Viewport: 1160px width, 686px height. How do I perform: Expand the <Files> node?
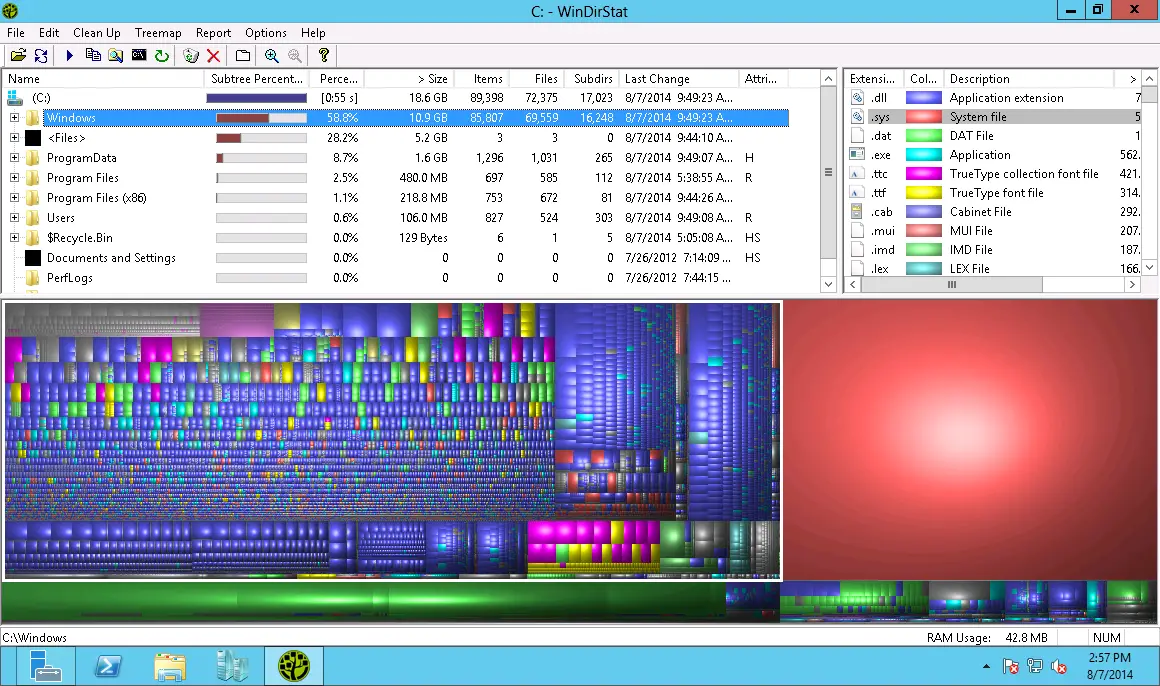click(x=14, y=138)
